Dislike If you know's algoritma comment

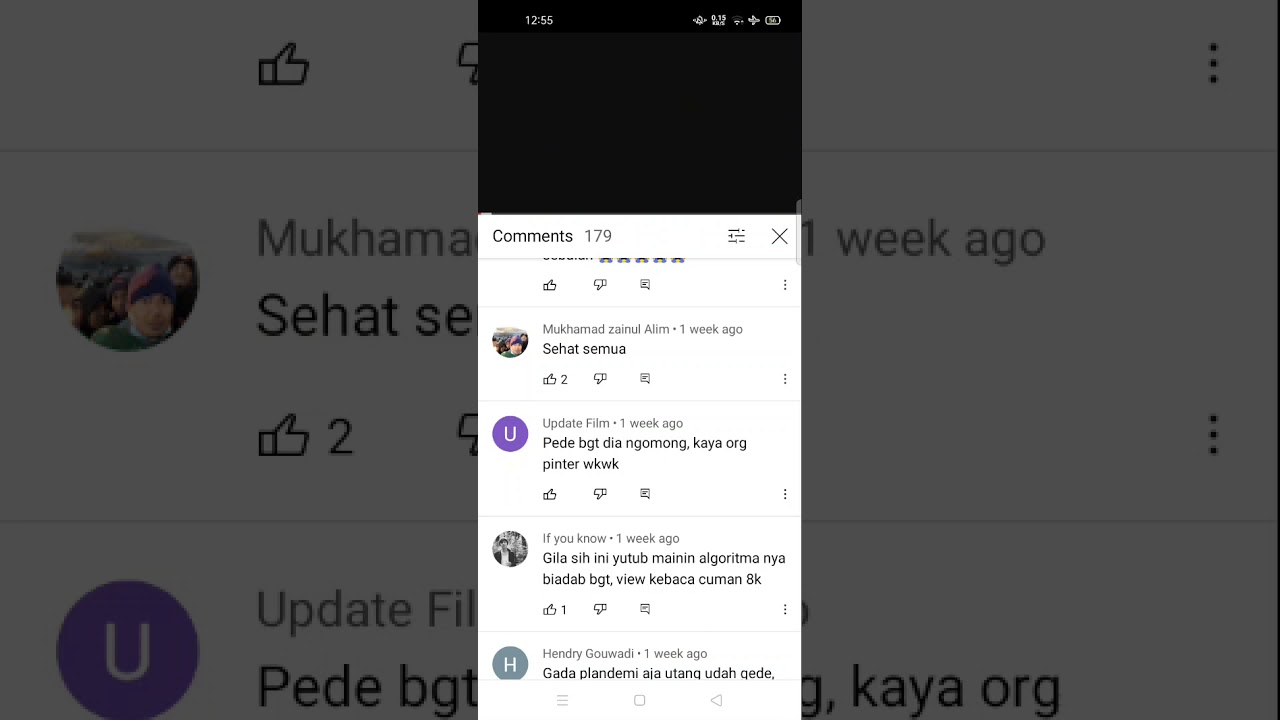(x=600, y=609)
